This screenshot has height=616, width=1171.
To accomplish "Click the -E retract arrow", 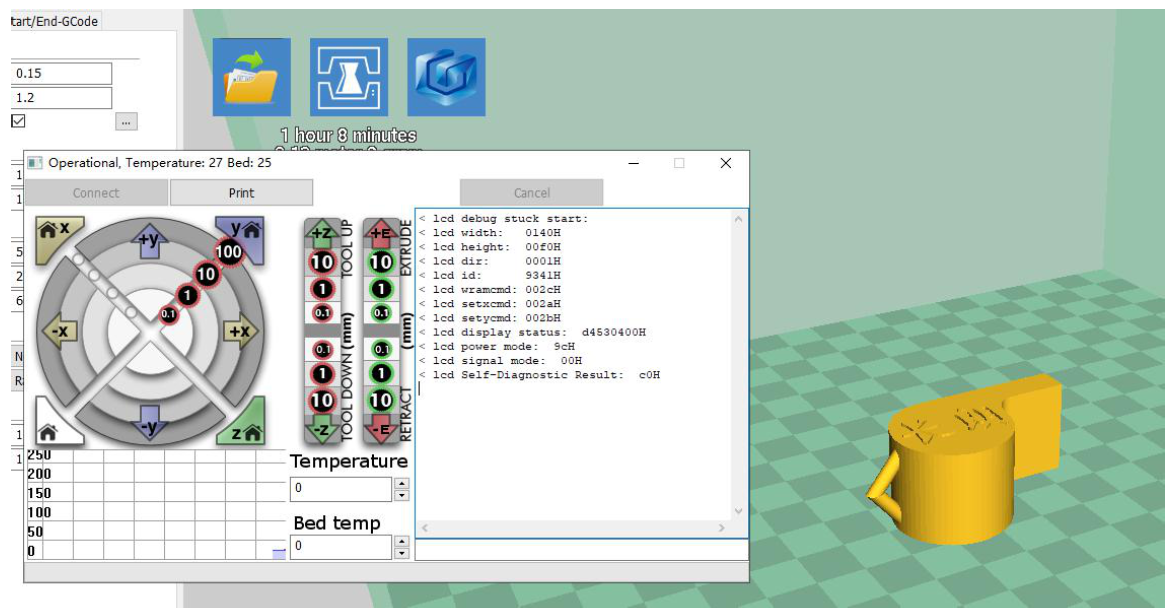I will [381, 429].
